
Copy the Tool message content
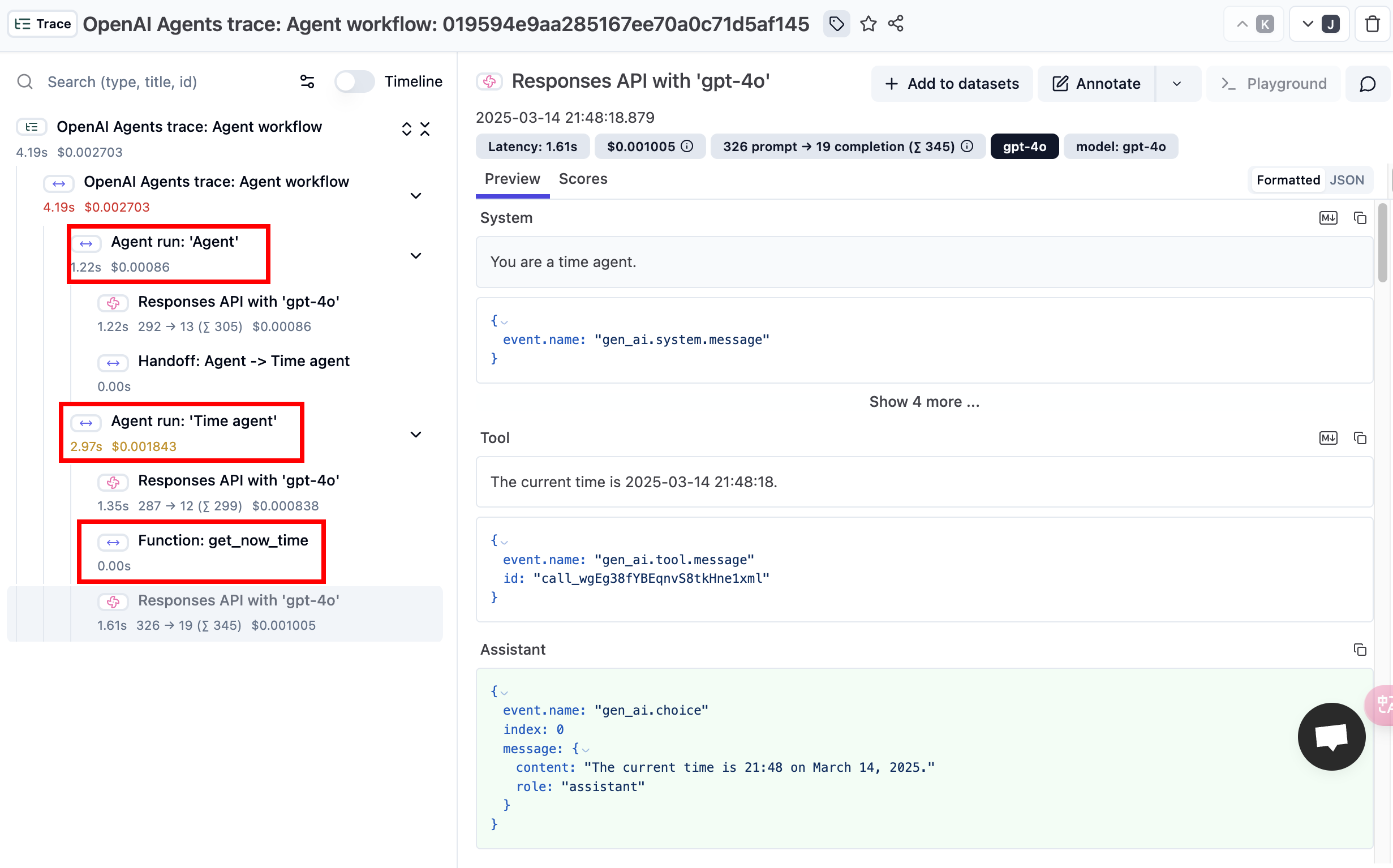point(1360,438)
